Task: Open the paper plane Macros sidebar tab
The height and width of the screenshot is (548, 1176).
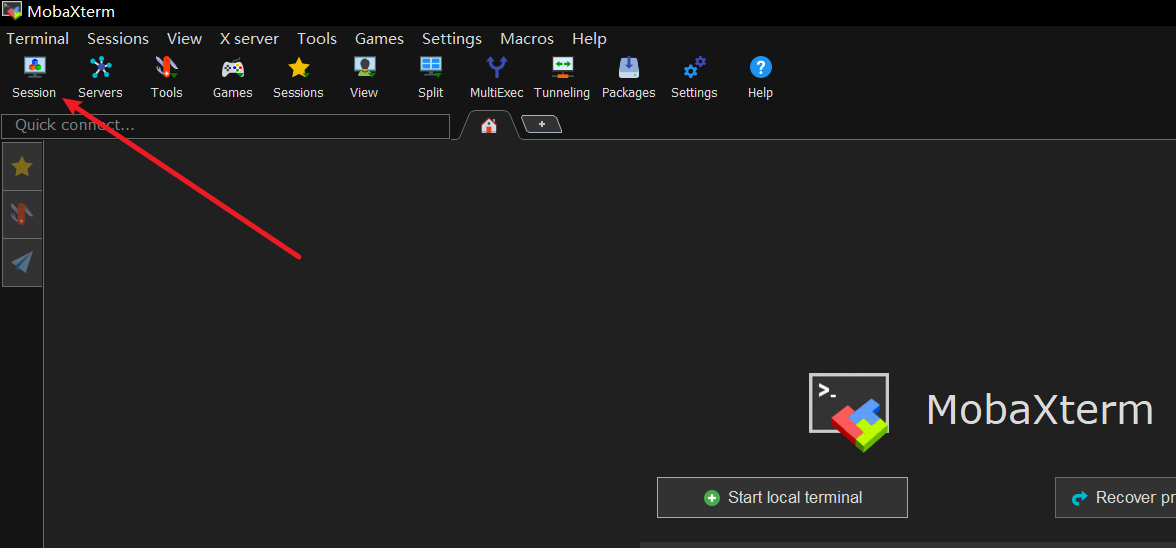Action: coord(22,262)
